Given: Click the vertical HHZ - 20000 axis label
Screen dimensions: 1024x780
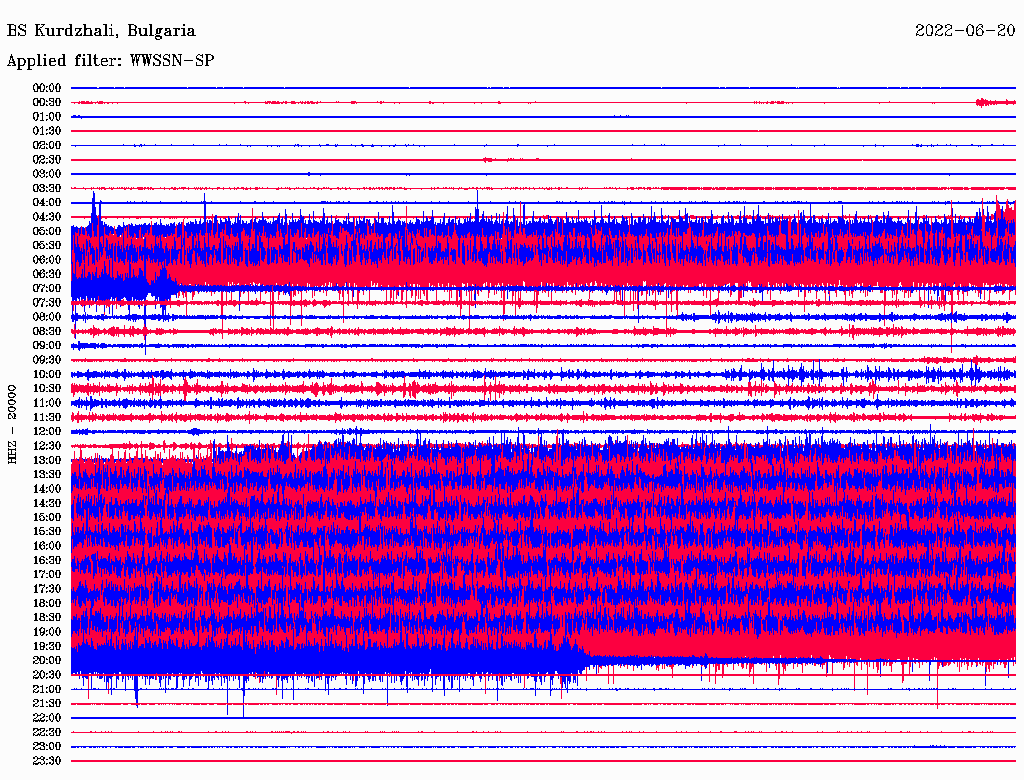Looking at the screenshot, I should click(13, 422).
